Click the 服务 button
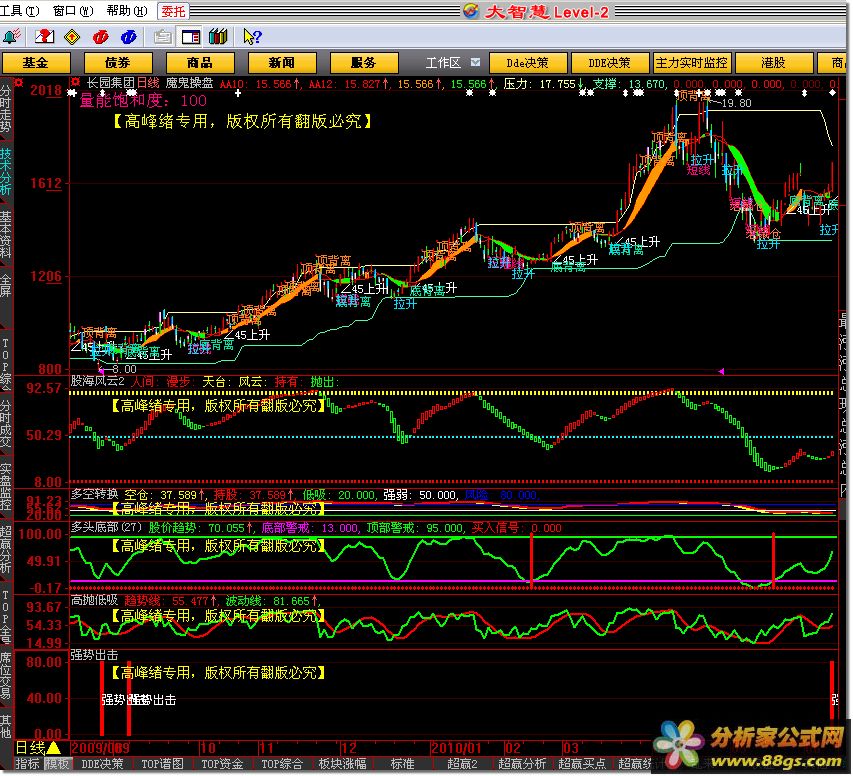 pyautogui.click(x=363, y=63)
